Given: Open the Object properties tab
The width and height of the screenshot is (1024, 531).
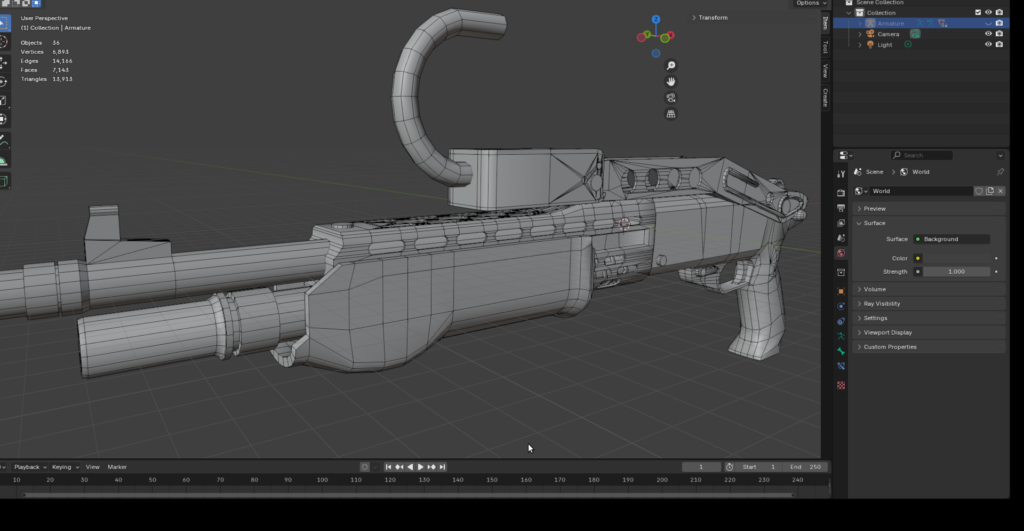Looking at the screenshot, I should (841, 291).
